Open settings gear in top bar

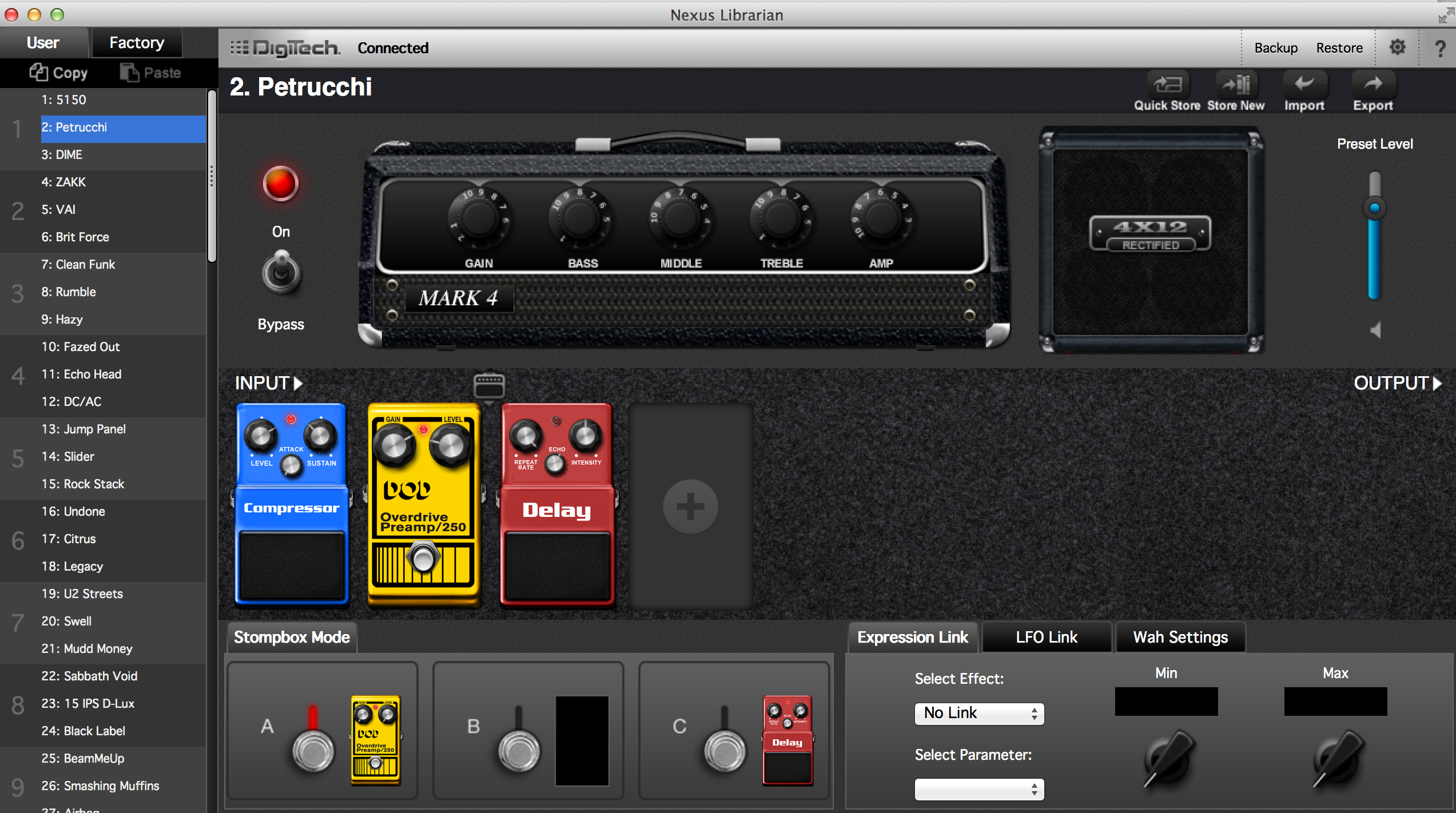click(x=1397, y=47)
